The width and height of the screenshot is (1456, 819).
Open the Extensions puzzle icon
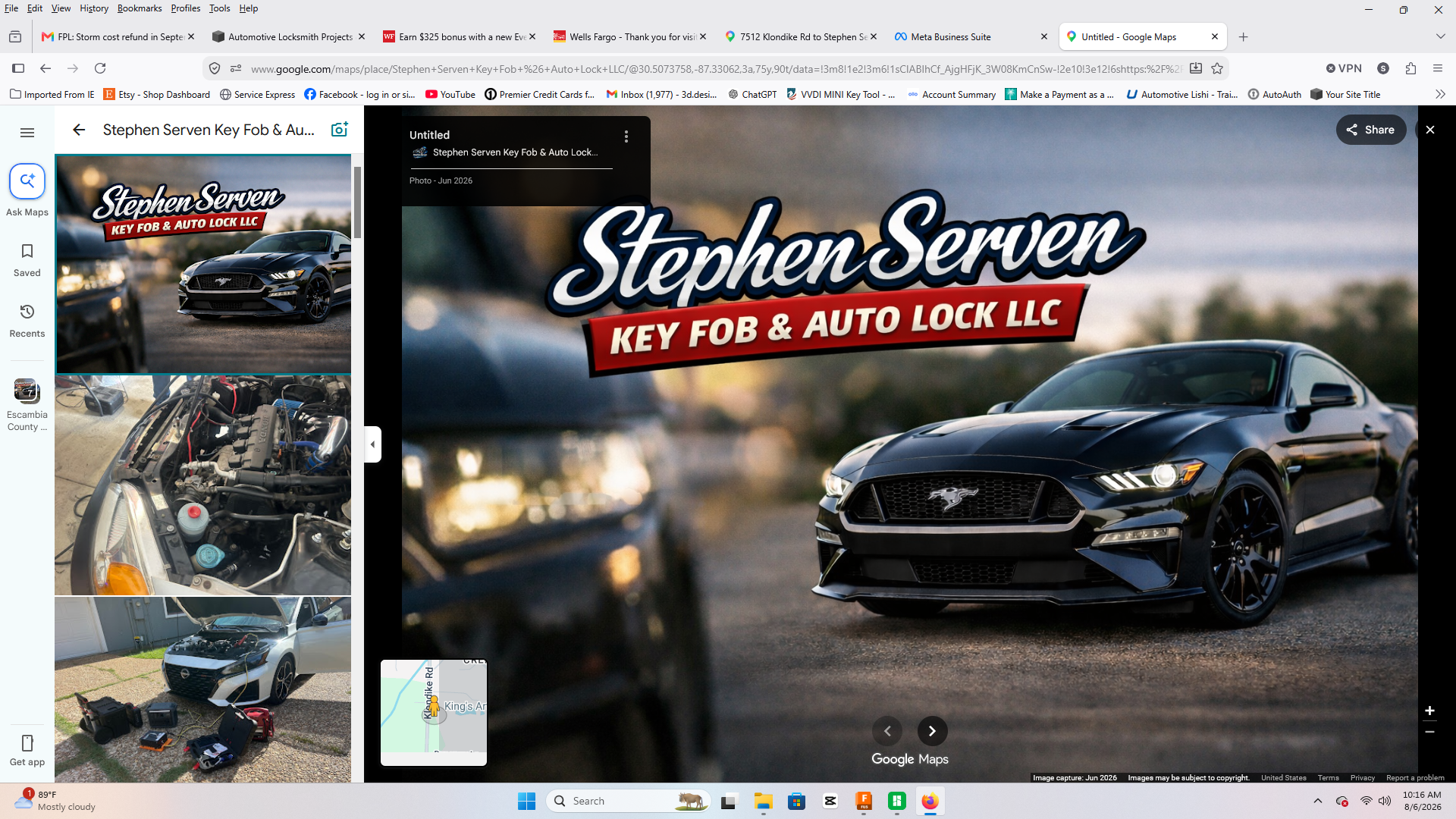click(x=1410, y=68)
